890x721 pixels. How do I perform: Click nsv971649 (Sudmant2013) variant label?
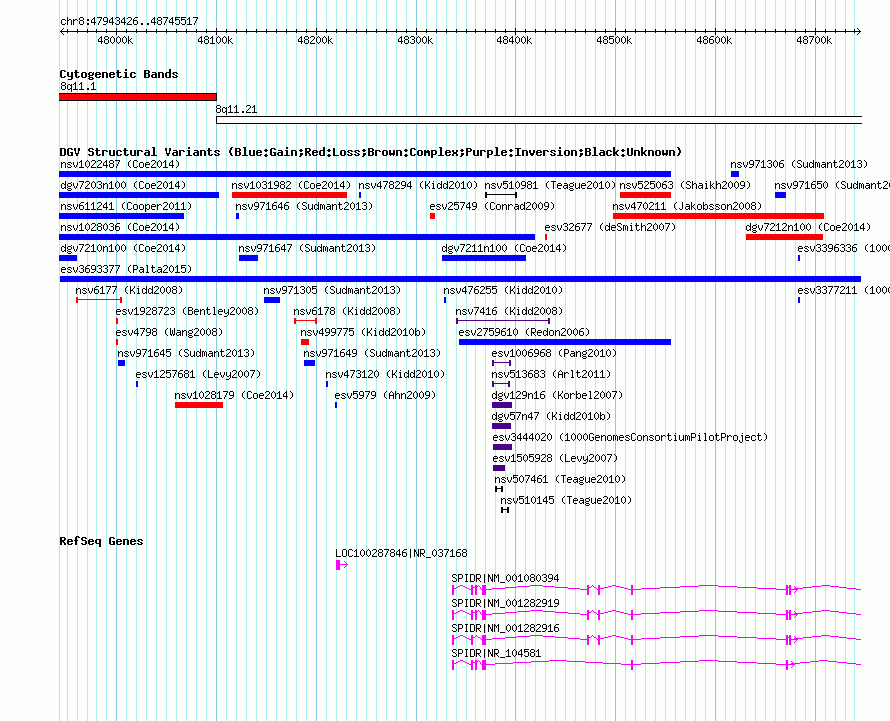tap(372, 353)
